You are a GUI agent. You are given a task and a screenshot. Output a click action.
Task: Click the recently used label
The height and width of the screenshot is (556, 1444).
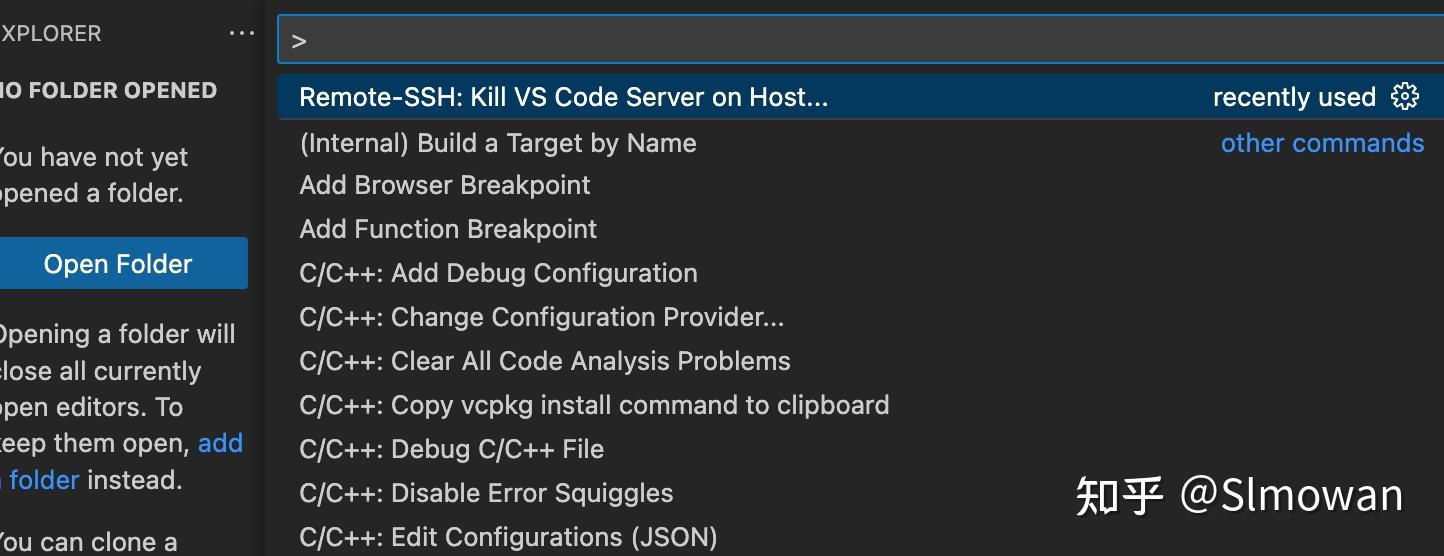click(1294, 97)
